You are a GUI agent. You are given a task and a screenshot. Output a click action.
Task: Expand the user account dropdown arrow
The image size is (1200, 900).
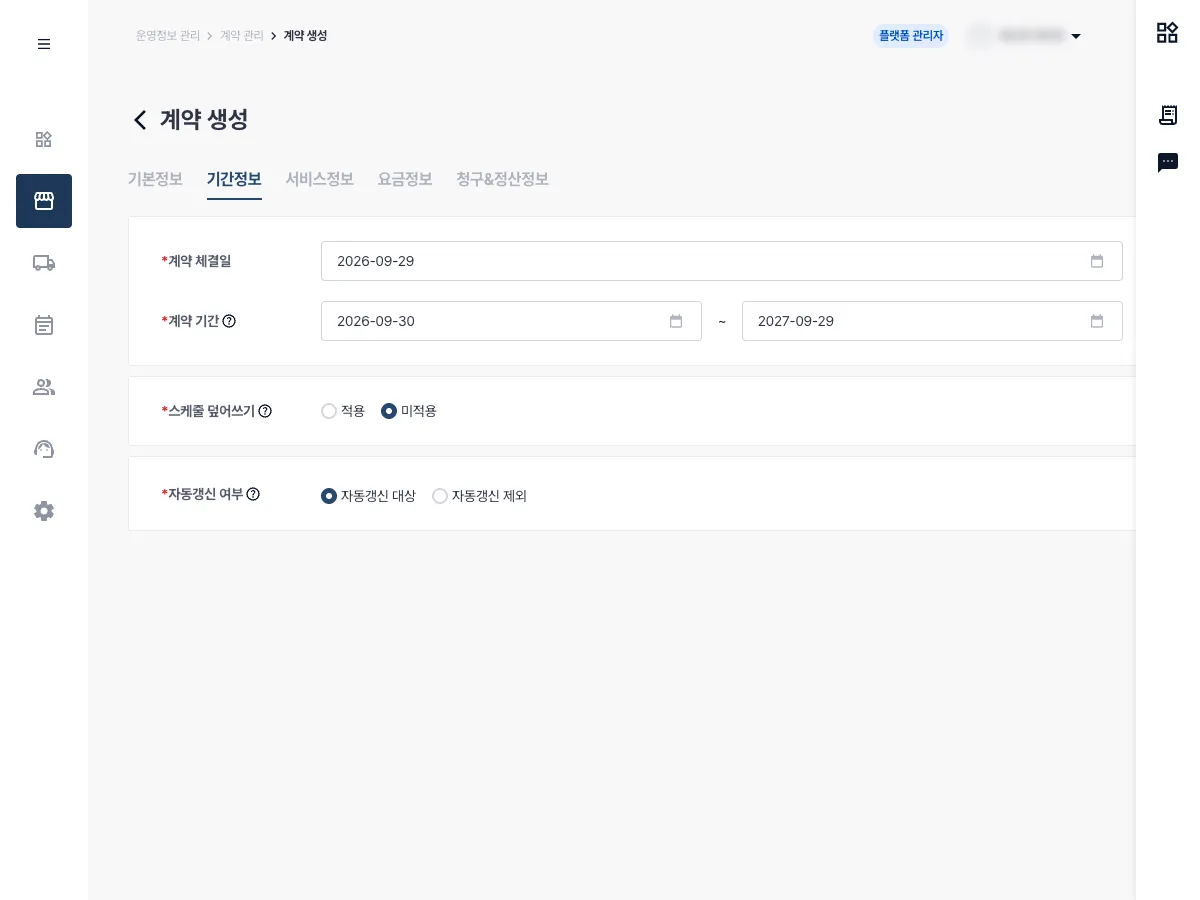point(1076,36)
